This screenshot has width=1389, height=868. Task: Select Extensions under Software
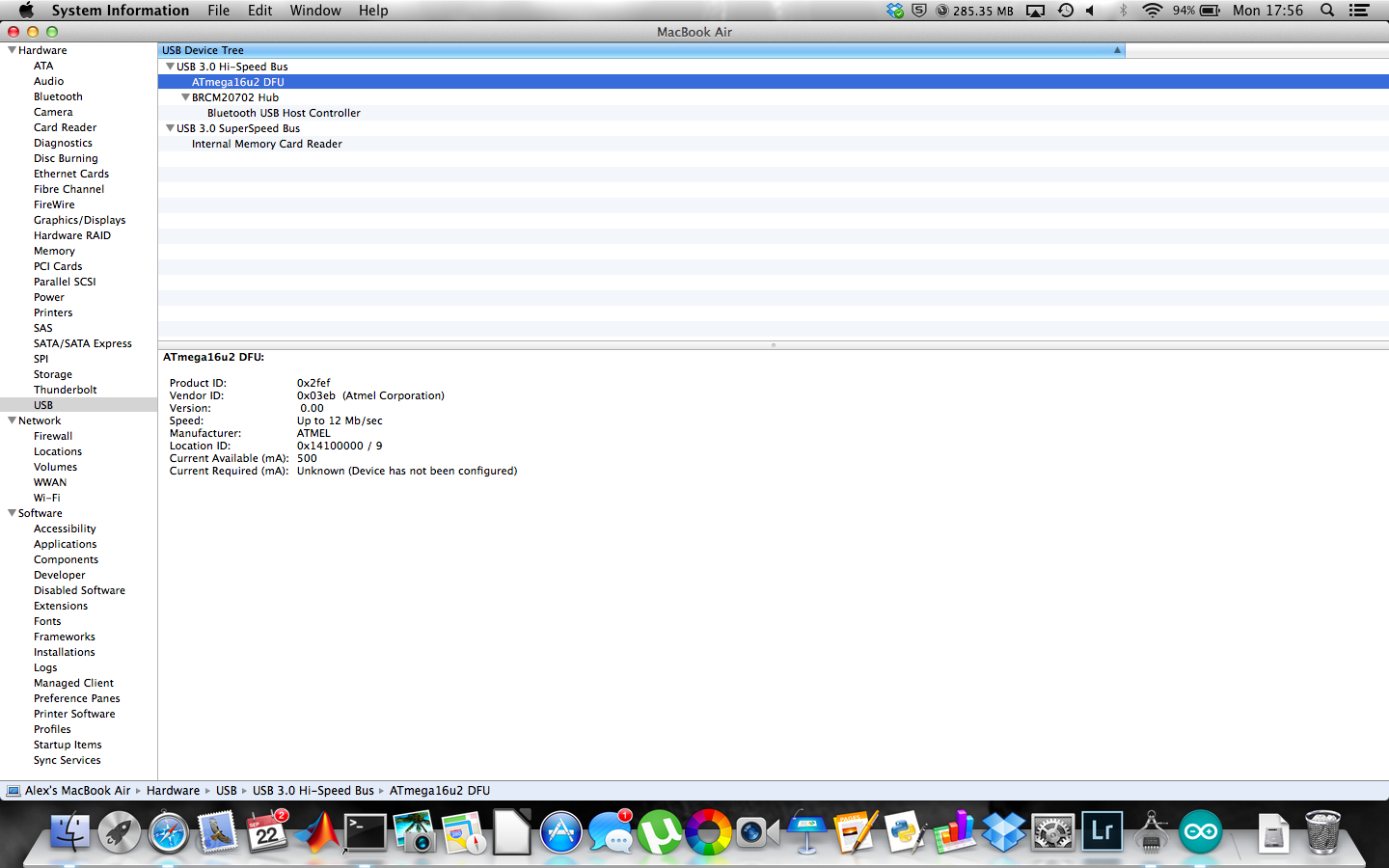(x=61, y=606)
